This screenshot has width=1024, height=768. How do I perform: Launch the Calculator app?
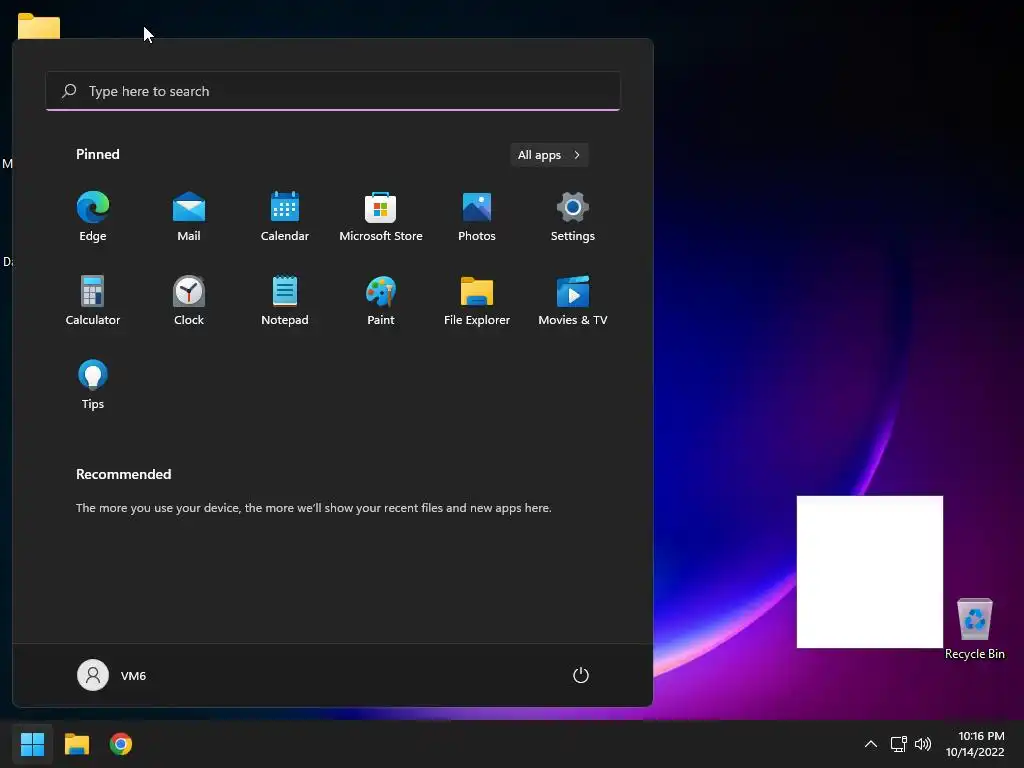[93, 301]
